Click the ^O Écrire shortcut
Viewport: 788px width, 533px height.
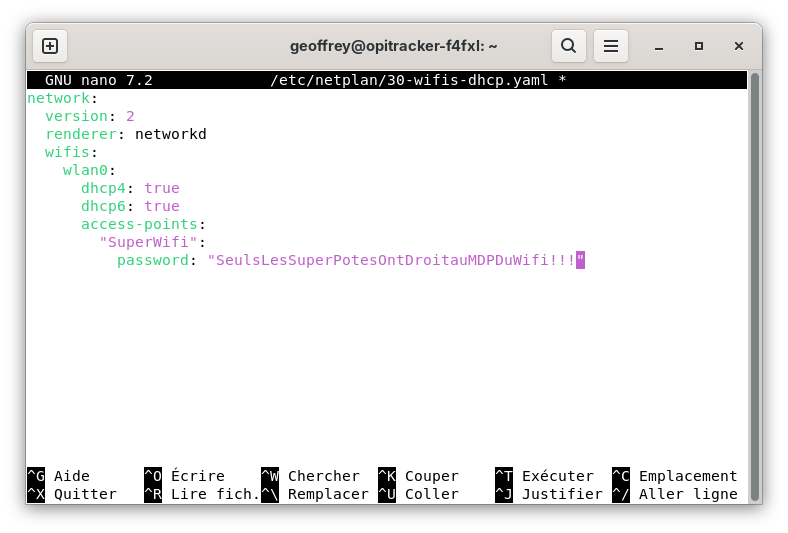[184, 476]
